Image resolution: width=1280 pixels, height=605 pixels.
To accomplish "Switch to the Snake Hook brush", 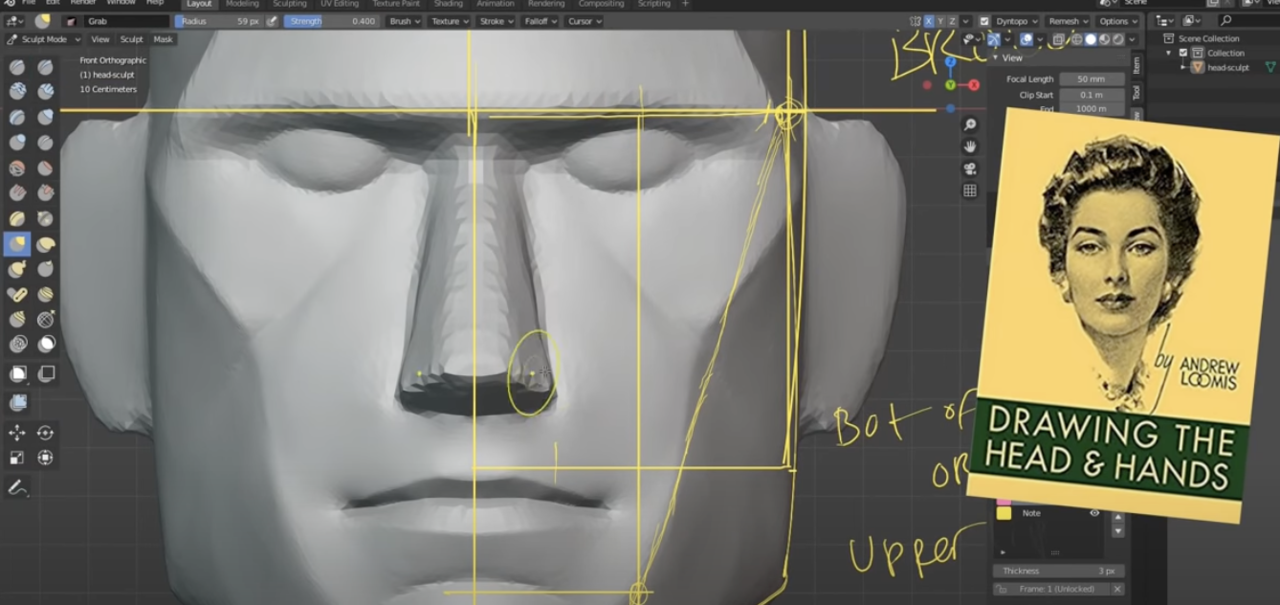I will click(x=17, y=269).
